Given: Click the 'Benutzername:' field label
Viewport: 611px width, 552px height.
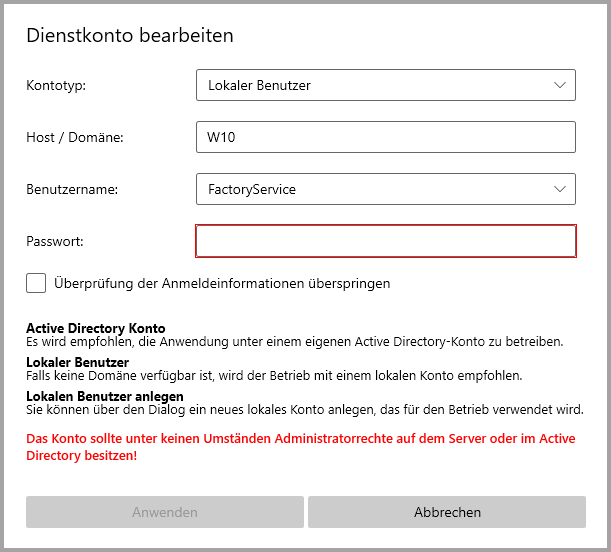Looking at the screenshot, I should pyautogui.click(x=72, y=189).
